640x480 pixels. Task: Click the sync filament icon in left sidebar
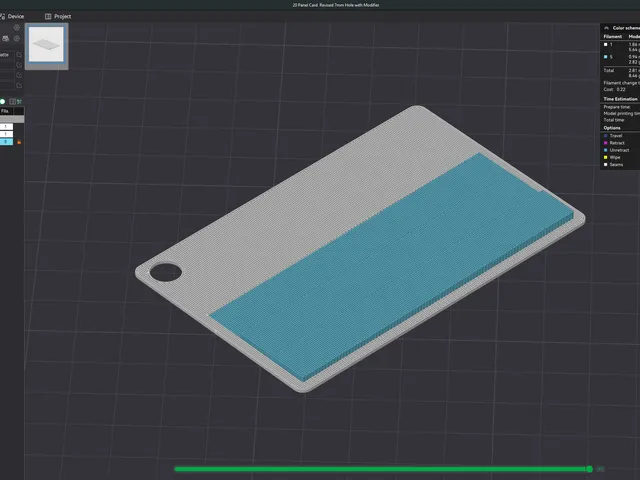click(5, 38)
